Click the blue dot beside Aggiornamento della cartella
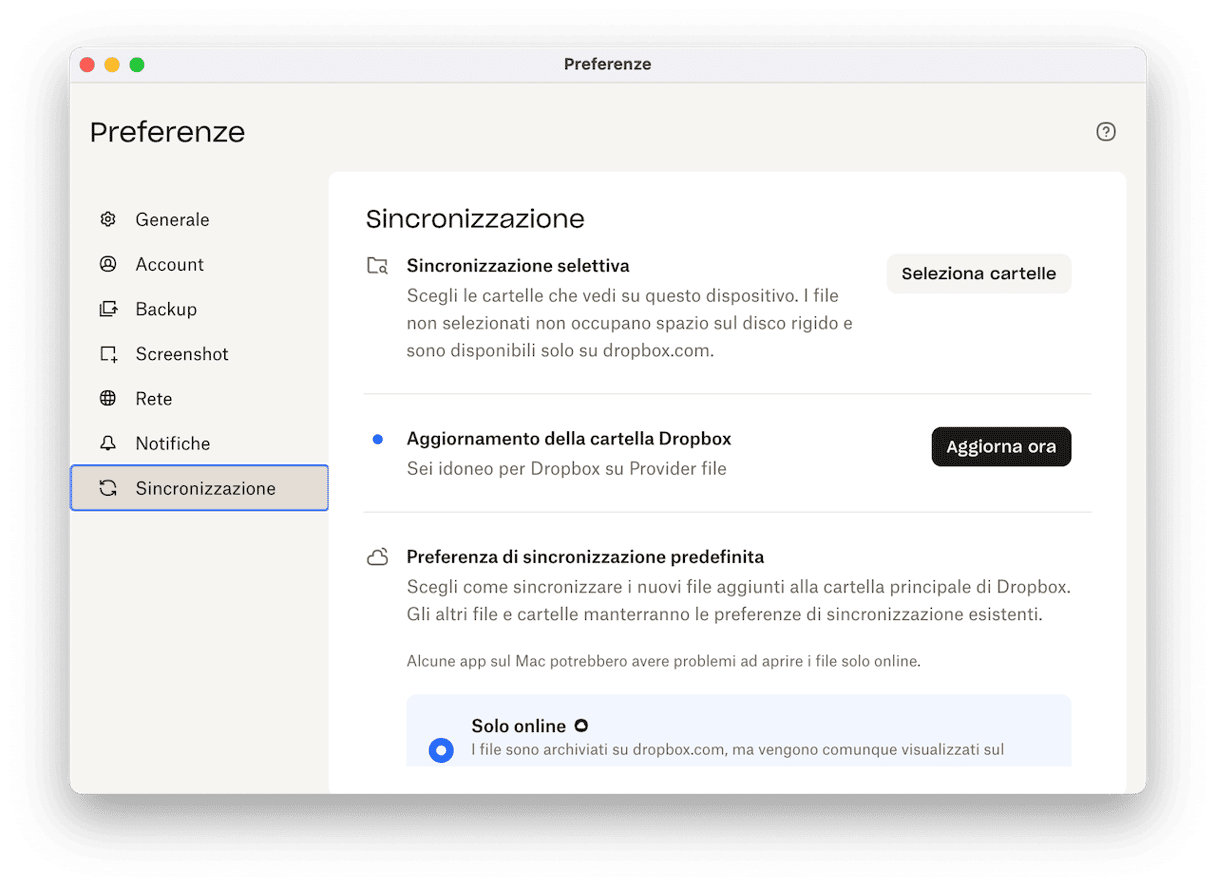The height and width of the screenshot is (886, 1216). tap(377, 439)
